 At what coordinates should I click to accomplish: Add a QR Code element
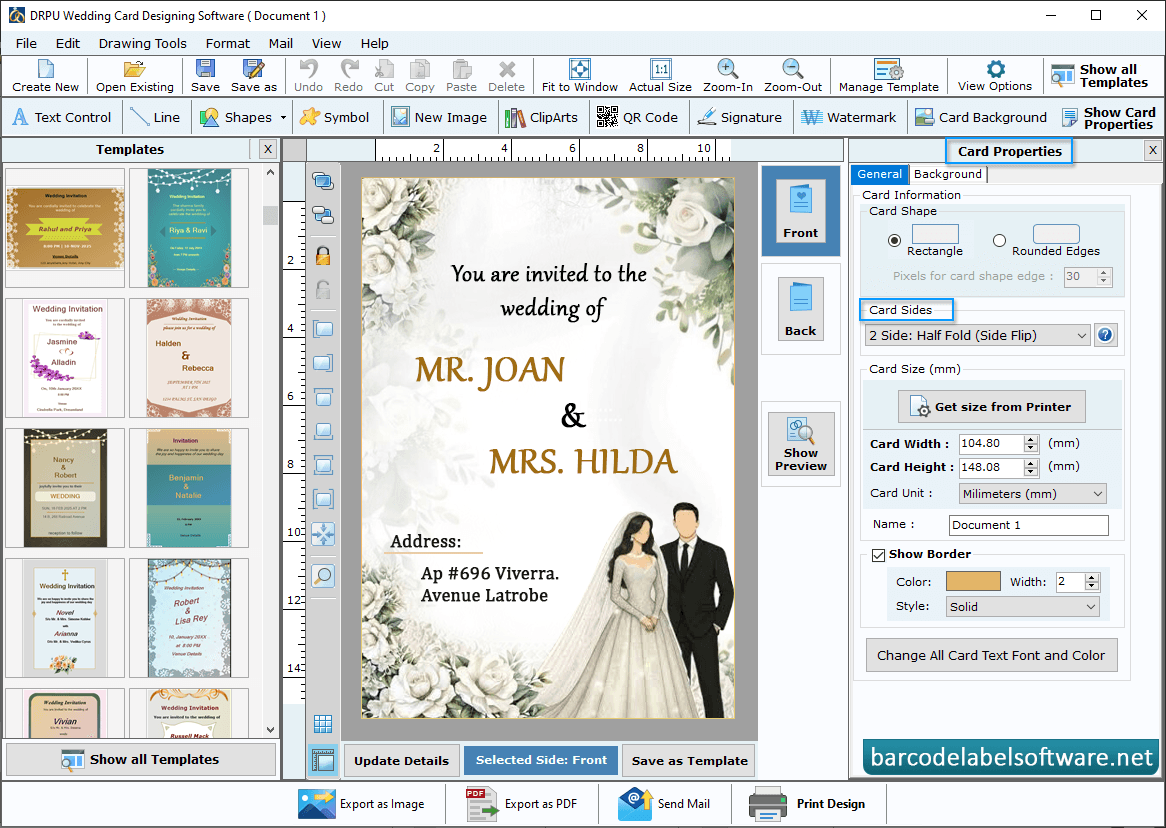tap(637, 118)
